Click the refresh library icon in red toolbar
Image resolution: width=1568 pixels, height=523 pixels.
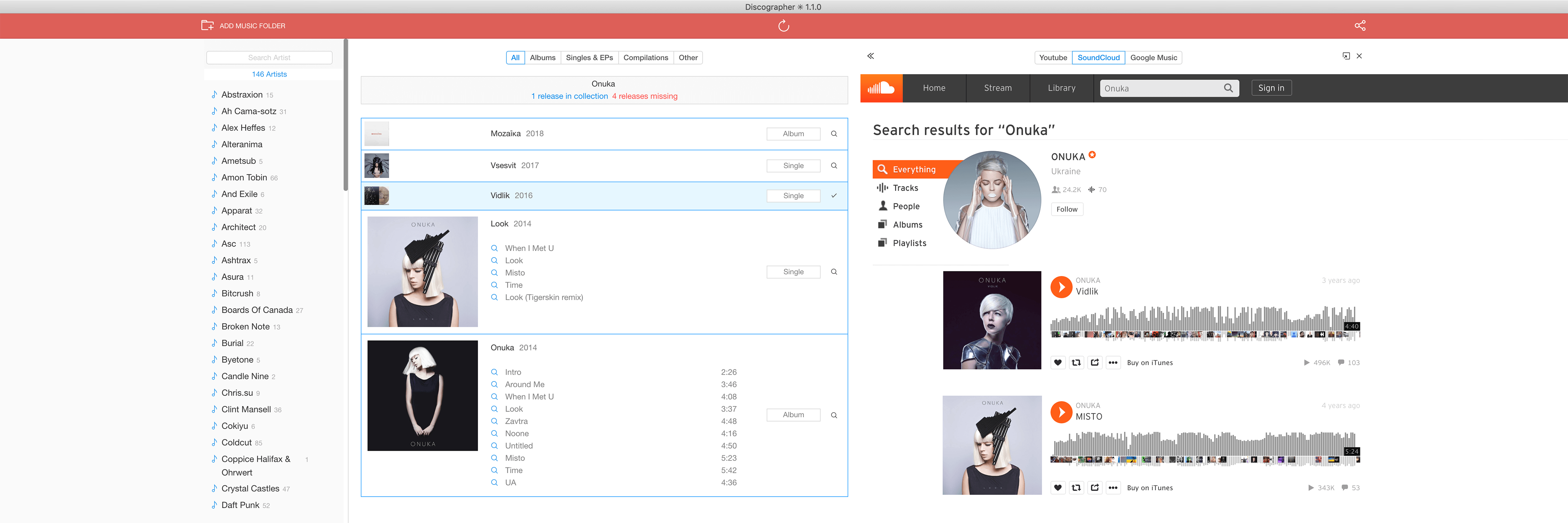783,25
